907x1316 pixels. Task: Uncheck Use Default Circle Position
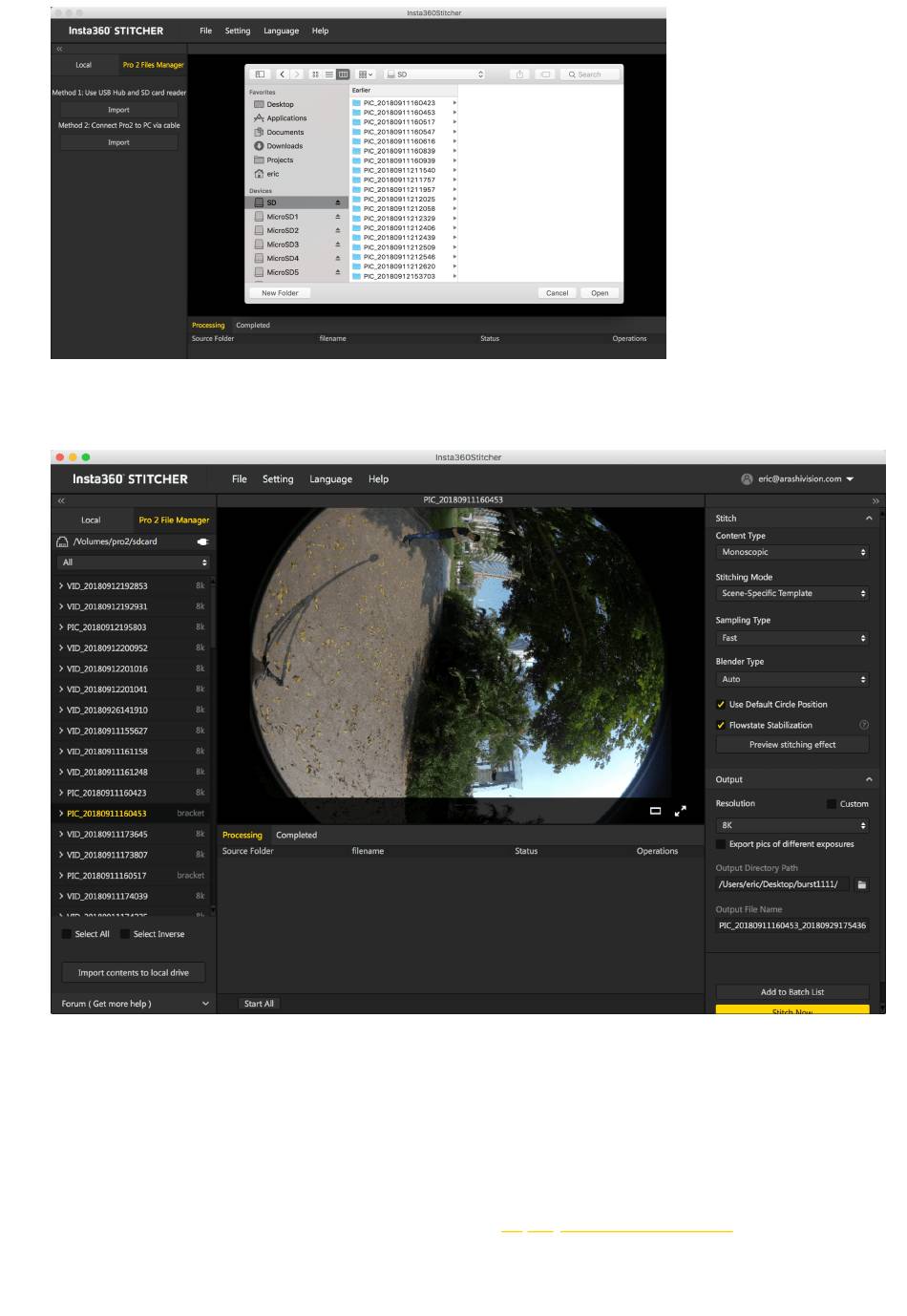click(721, 705)
